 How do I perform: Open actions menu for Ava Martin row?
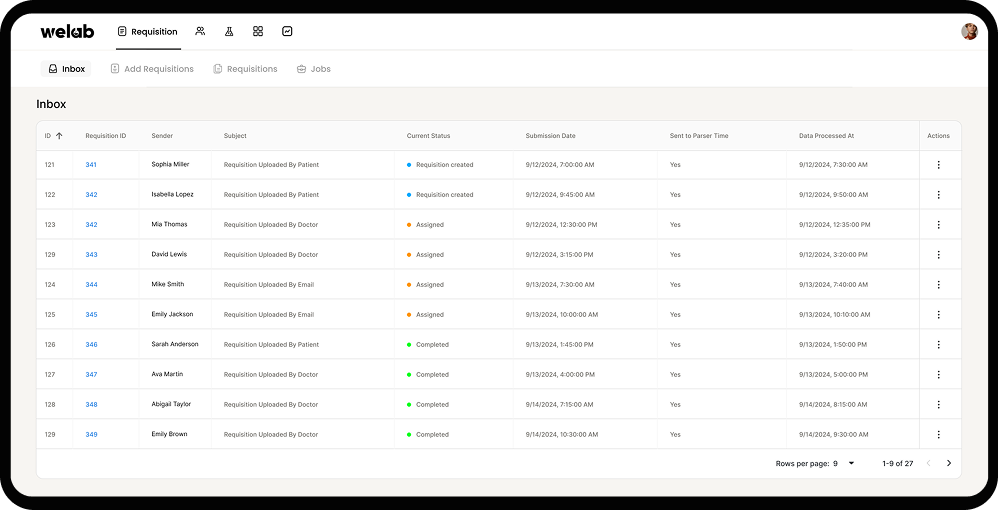pyautogui.click(x=938, y=374)
